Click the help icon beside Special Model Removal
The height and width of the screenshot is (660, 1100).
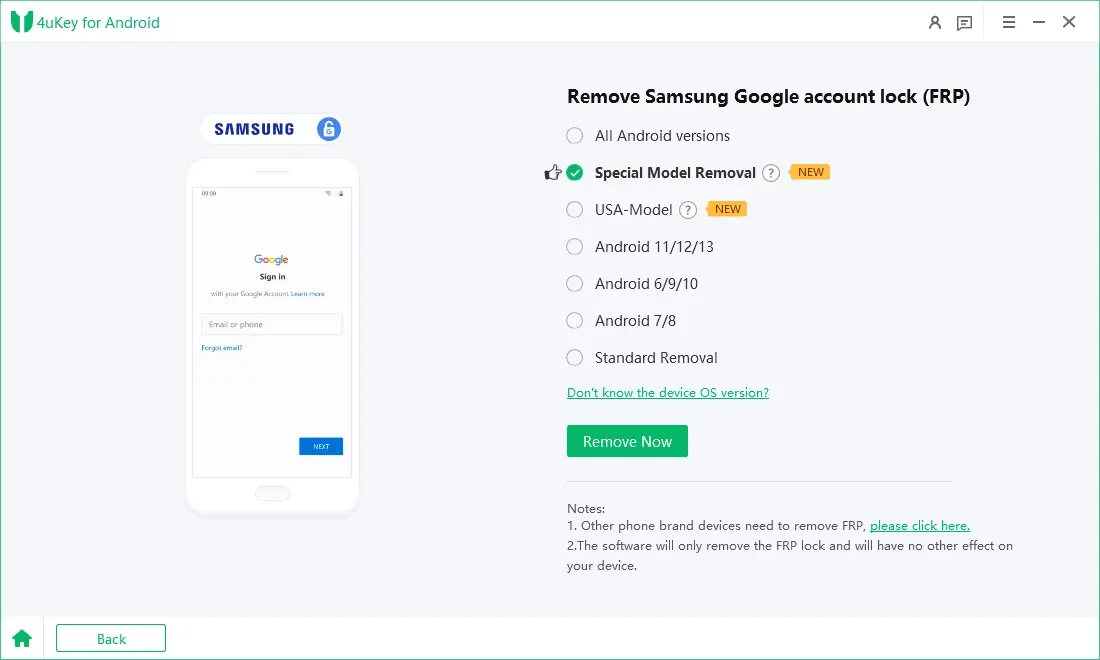click(770, 173)
